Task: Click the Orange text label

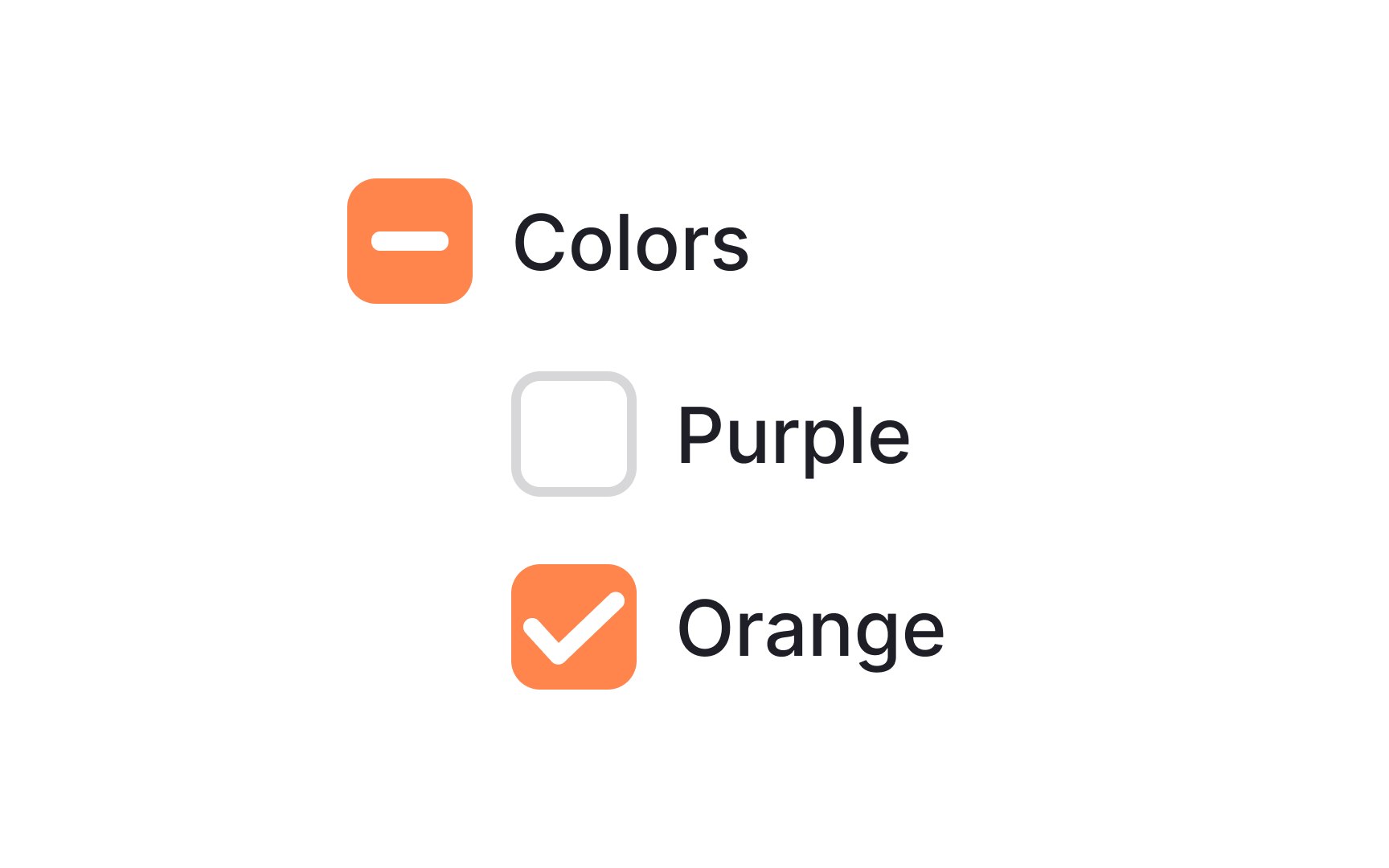Action: (811, 629)
